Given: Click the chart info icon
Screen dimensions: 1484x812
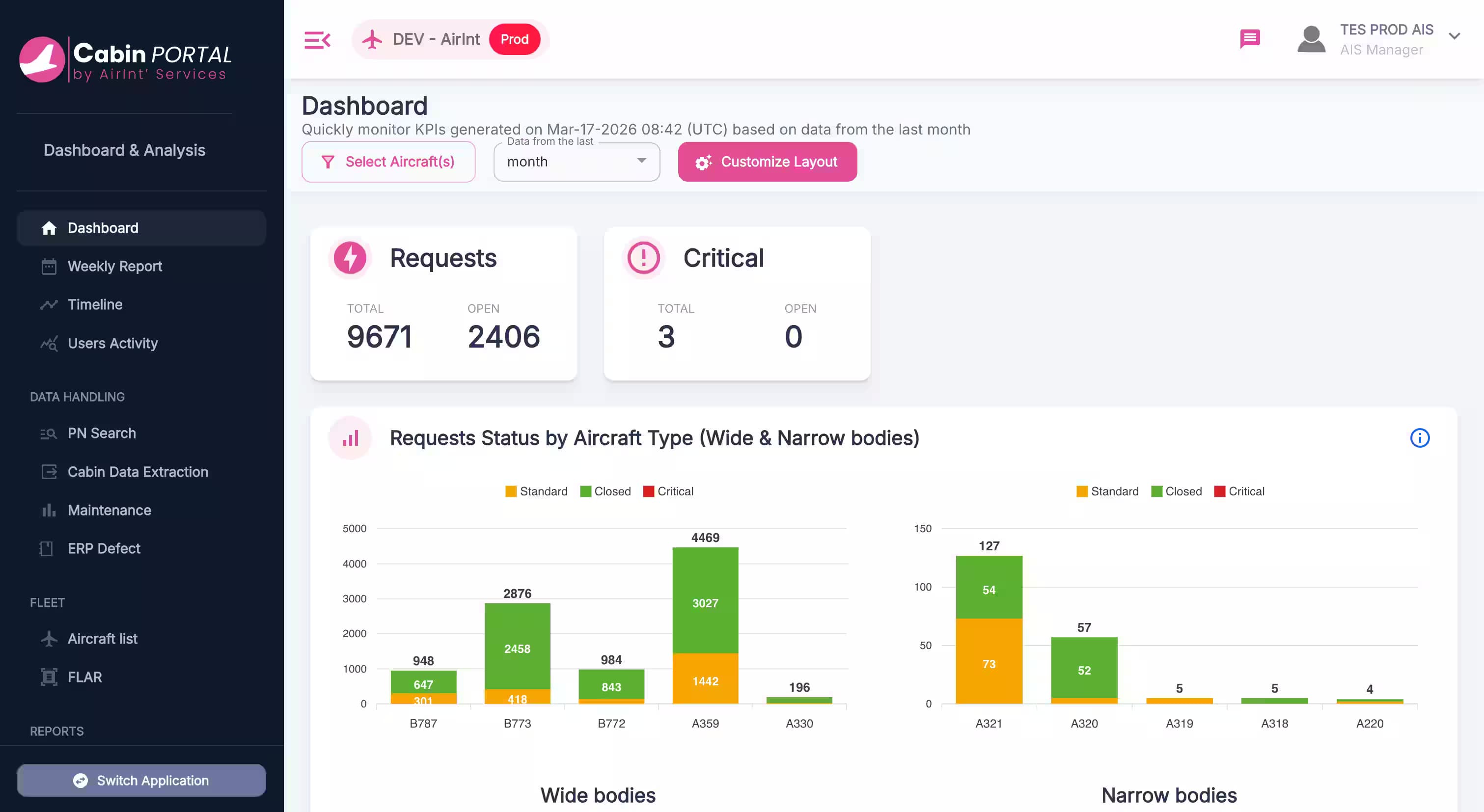Looking at the screenshot, I should (1420, 438).
